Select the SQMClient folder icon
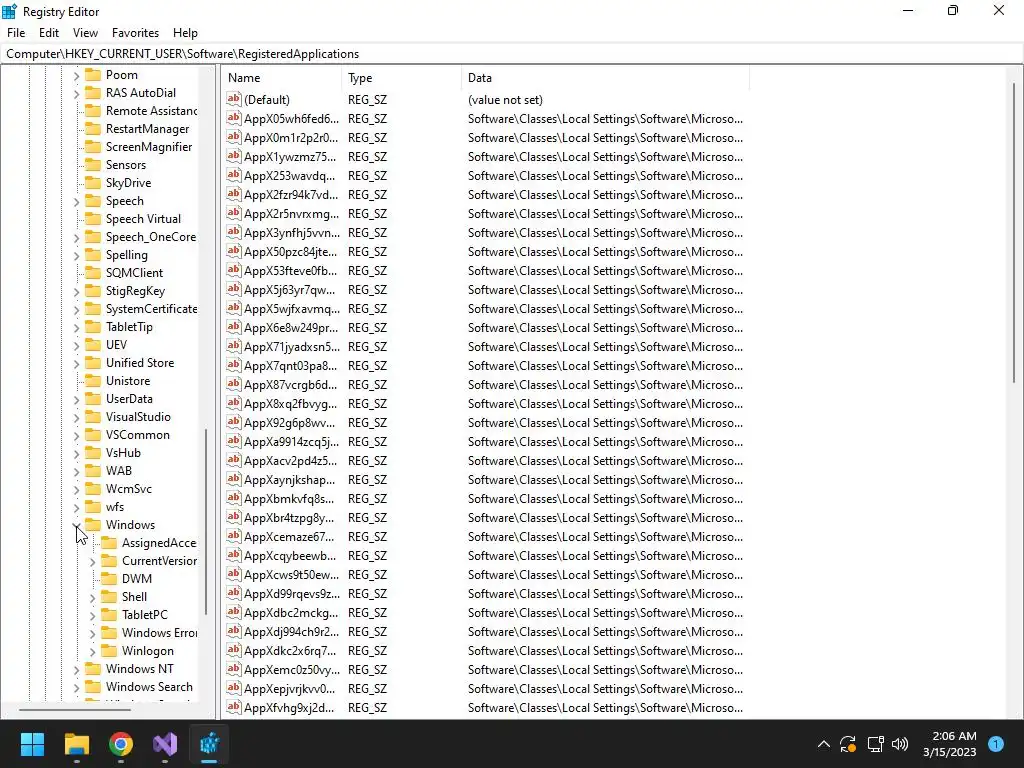This screenshot has width=1024, height=768. (93, 273)
